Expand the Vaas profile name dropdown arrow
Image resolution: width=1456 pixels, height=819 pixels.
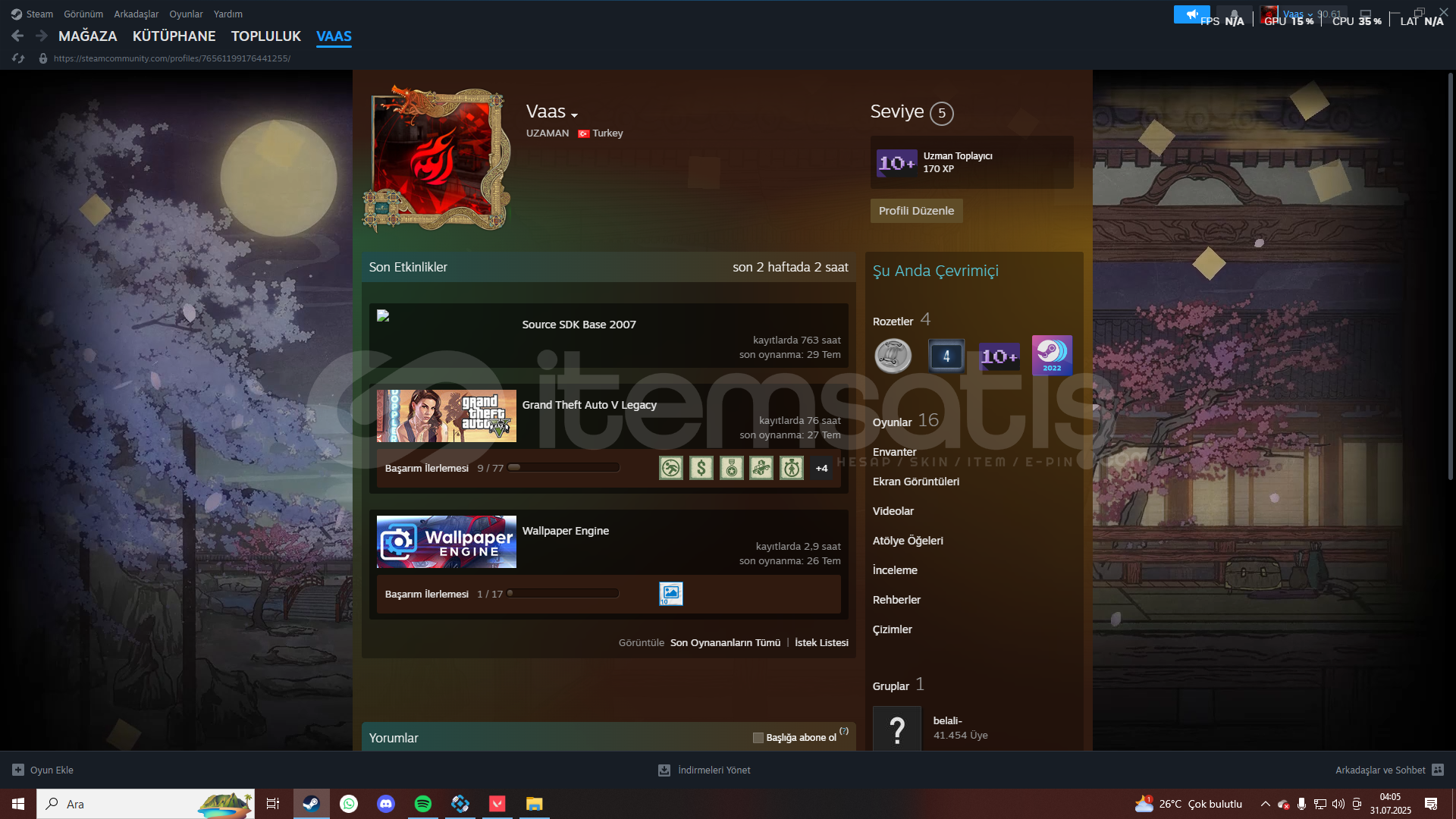click(575, 115)
